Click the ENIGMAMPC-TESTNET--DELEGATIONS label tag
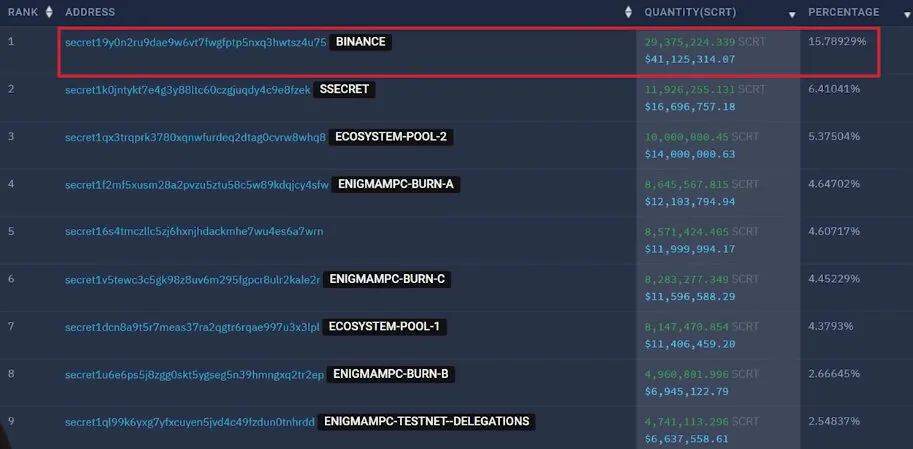913x449 pixels. pyautogui.click(x=427, y=421)
